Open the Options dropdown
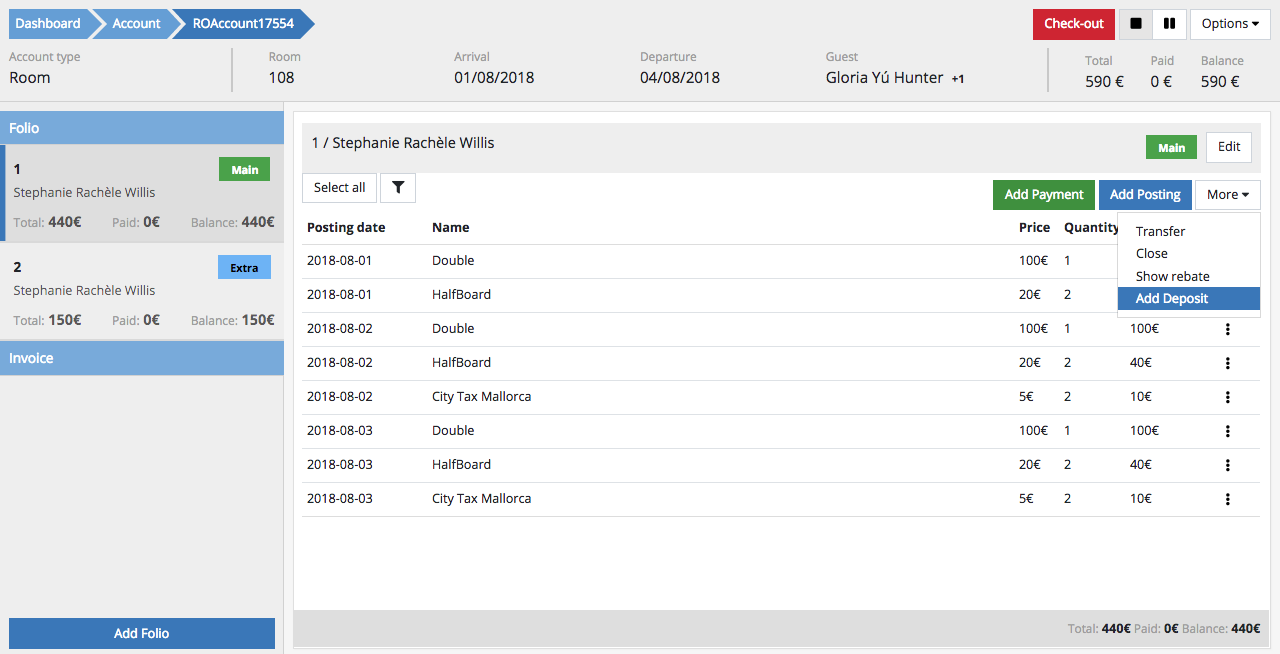Image resolution: width=1280 pixels, height=654 pixels. 1229,24
